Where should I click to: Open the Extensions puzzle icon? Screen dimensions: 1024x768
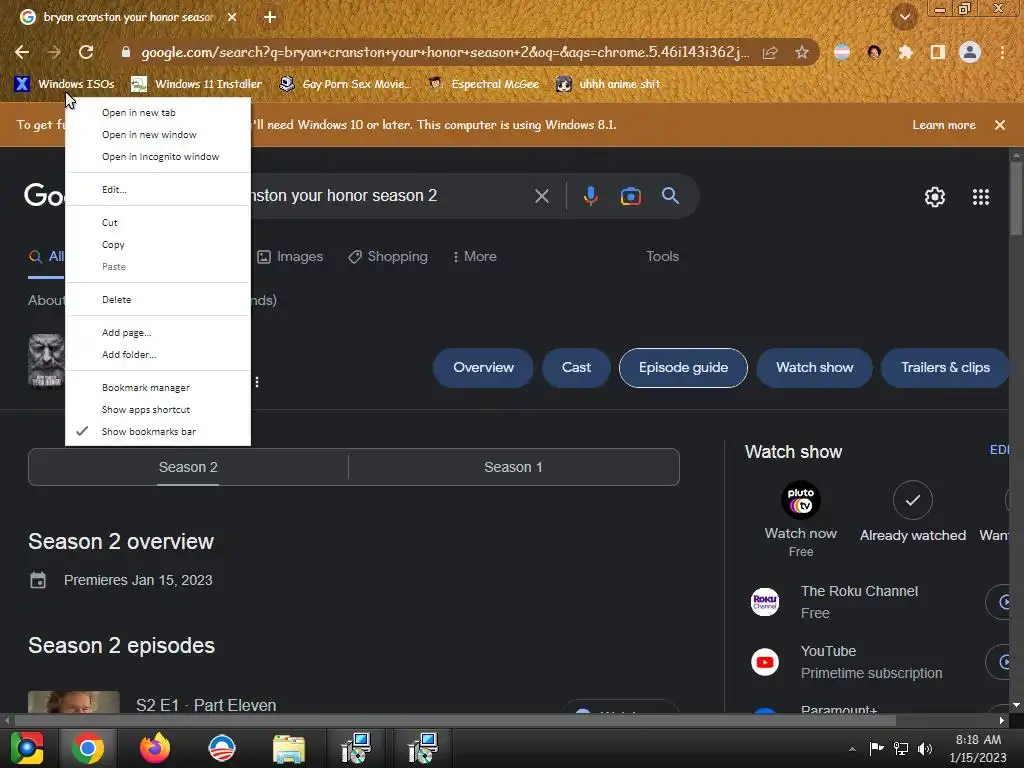905,52
